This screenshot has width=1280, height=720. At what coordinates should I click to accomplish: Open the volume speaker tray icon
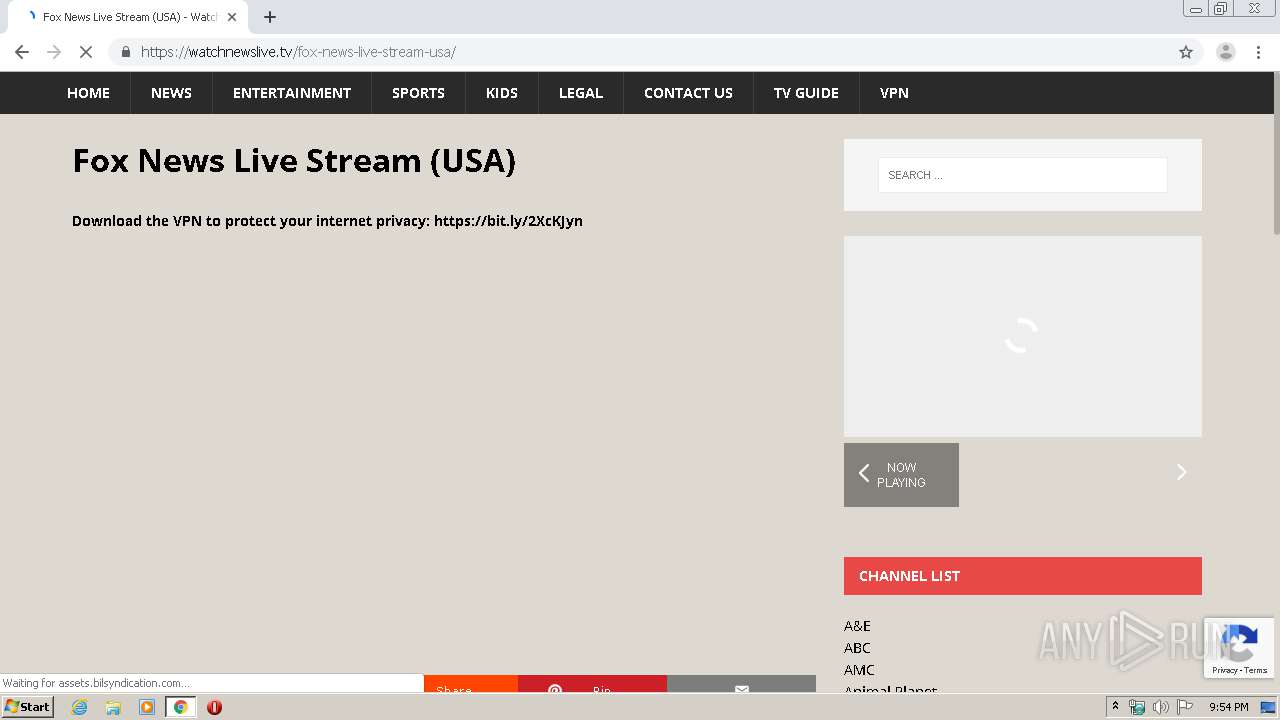point(1160,707)
